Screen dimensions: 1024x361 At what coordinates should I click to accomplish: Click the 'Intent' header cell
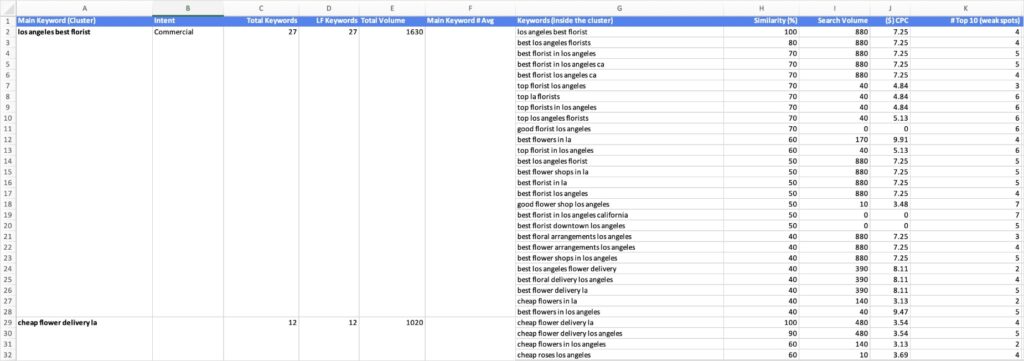tap(188, 21)
